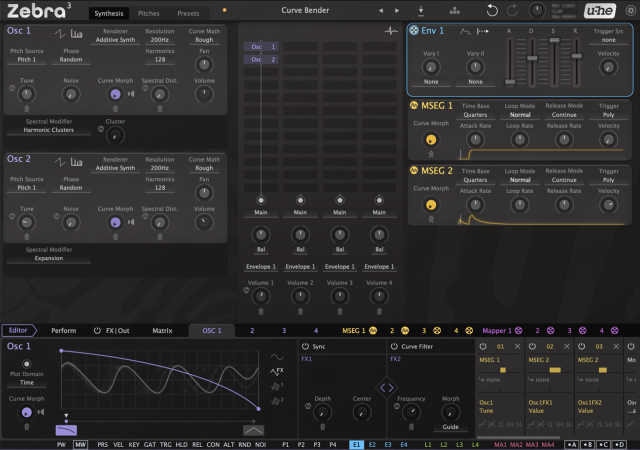
Task: Click the Guide button under Morph
Action: point(450,427)
